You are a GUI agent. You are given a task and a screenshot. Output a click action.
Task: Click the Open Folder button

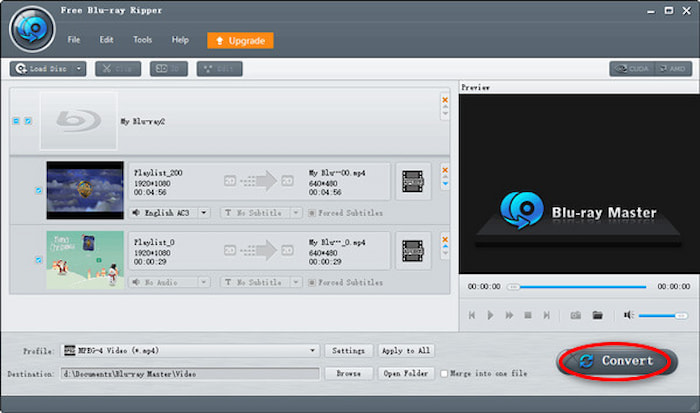click(406, 373)
